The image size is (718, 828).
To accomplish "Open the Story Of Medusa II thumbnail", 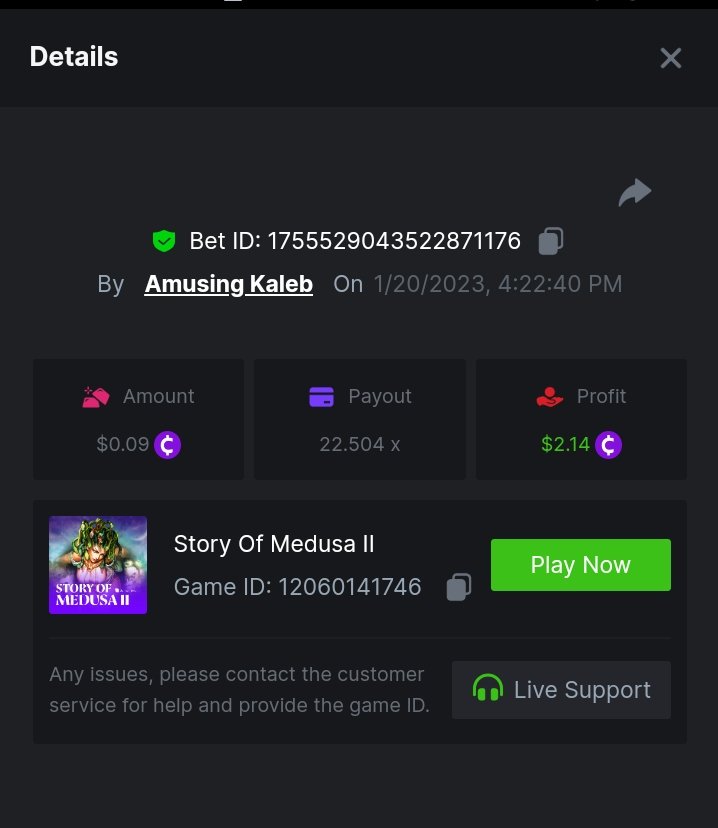I will [98, 565].
